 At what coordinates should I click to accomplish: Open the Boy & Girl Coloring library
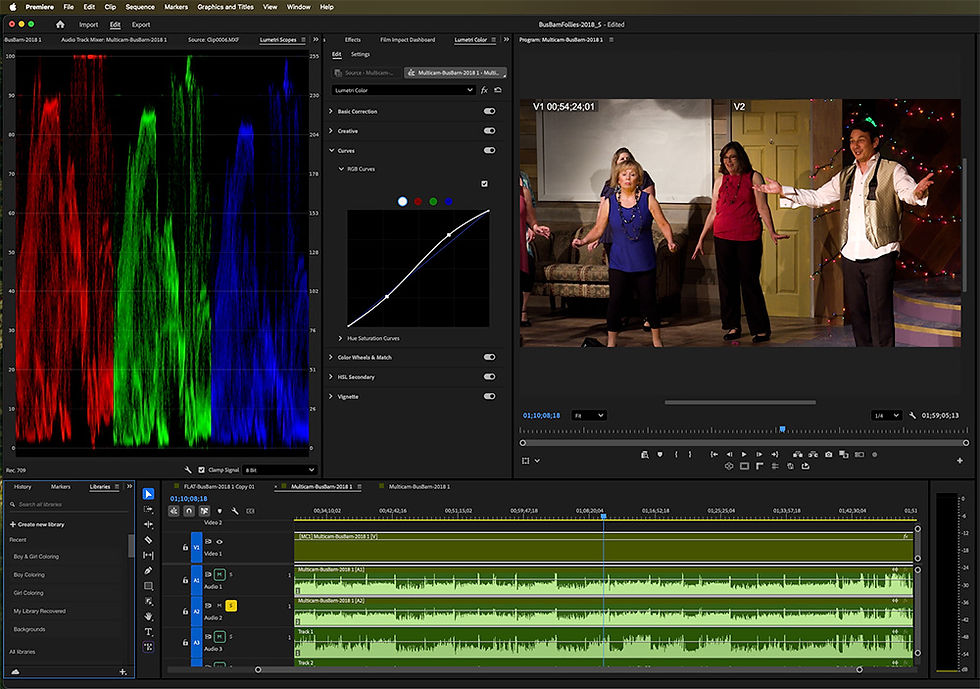pyautogui.click(x=36, y=556)
